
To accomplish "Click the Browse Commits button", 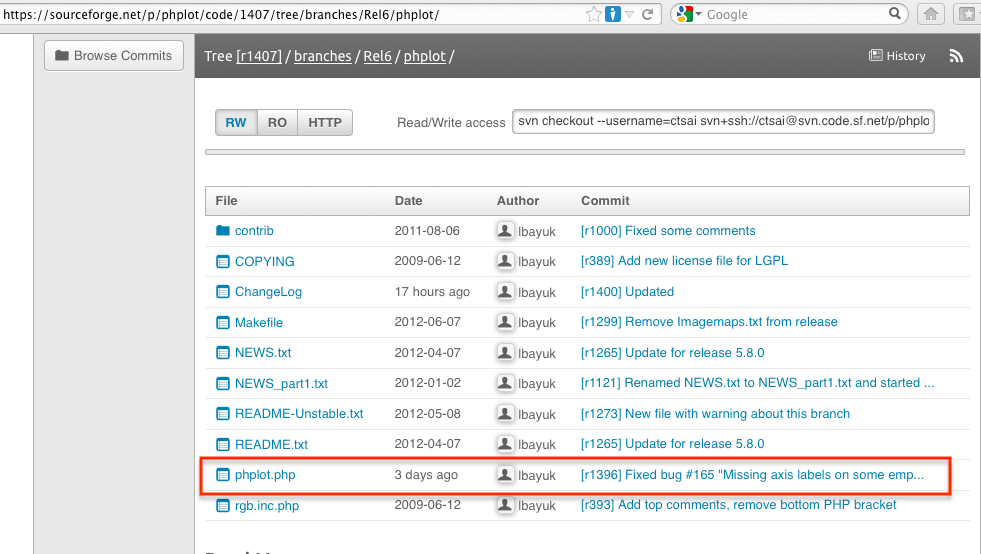I will pyautogui.click(x=113, y=56).
